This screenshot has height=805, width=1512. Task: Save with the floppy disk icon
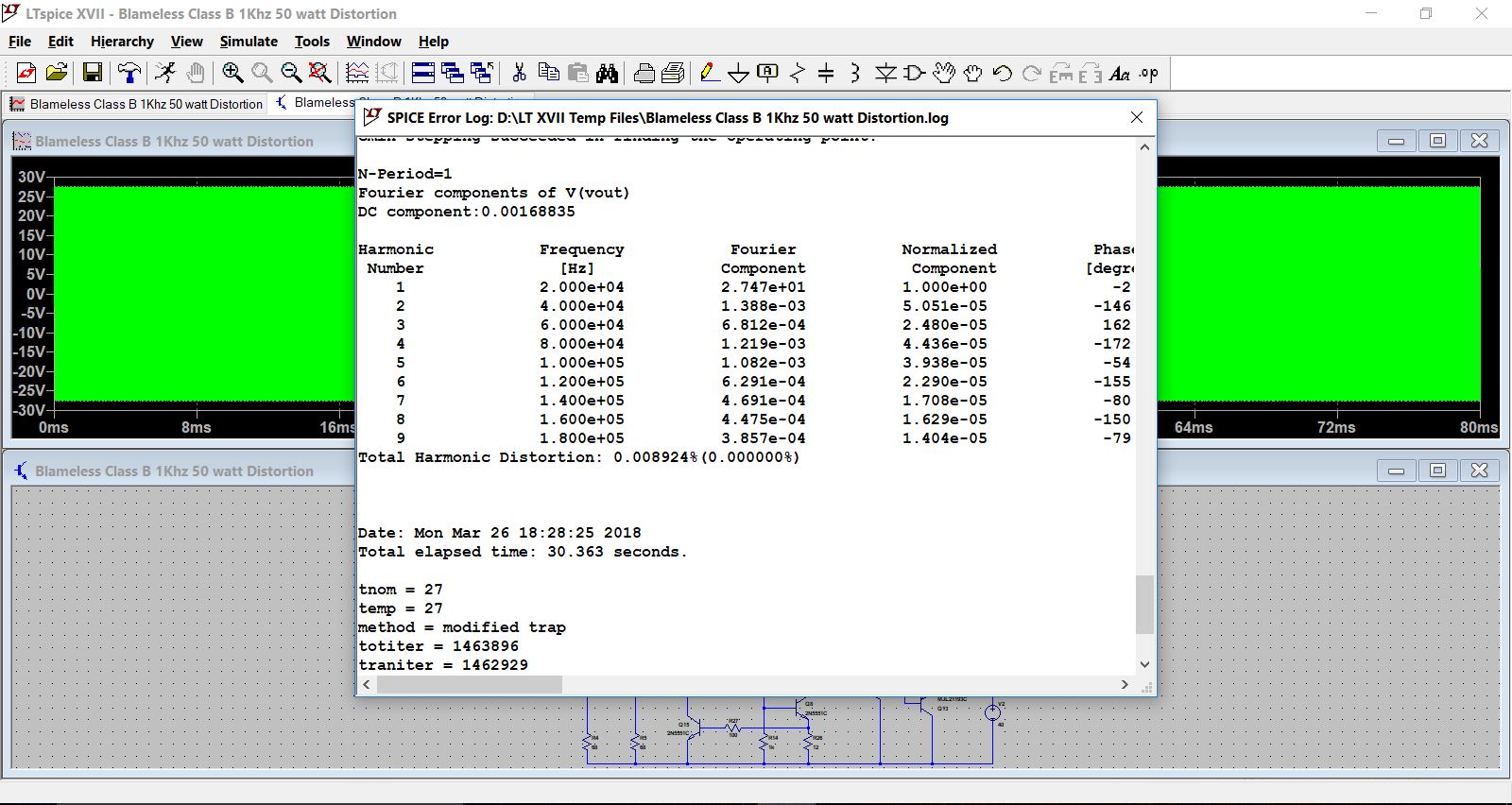pyautogui.click(x=93, y=73)
